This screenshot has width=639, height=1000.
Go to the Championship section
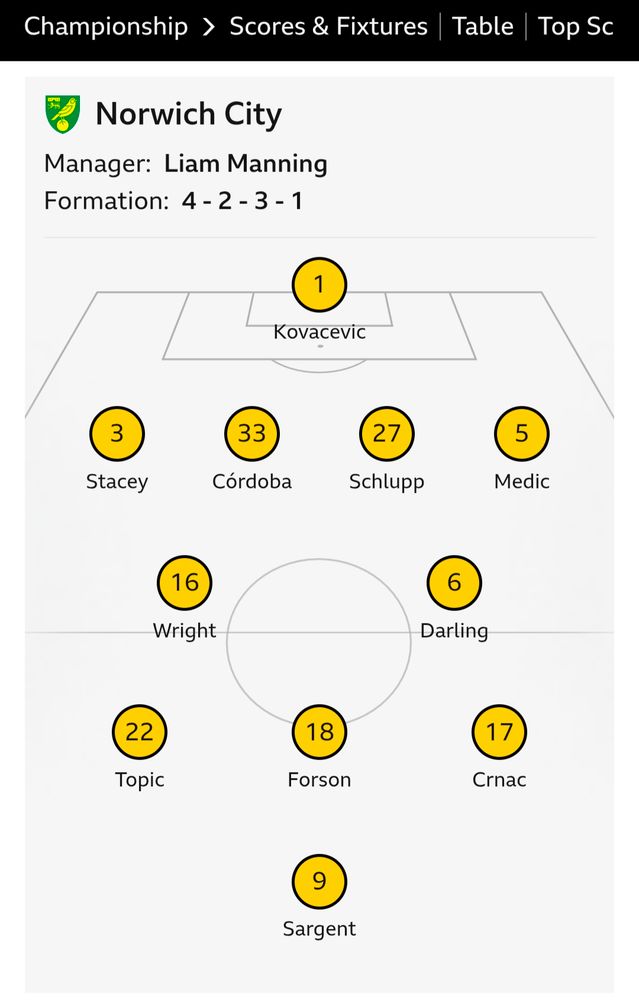(x=104, y=27)
